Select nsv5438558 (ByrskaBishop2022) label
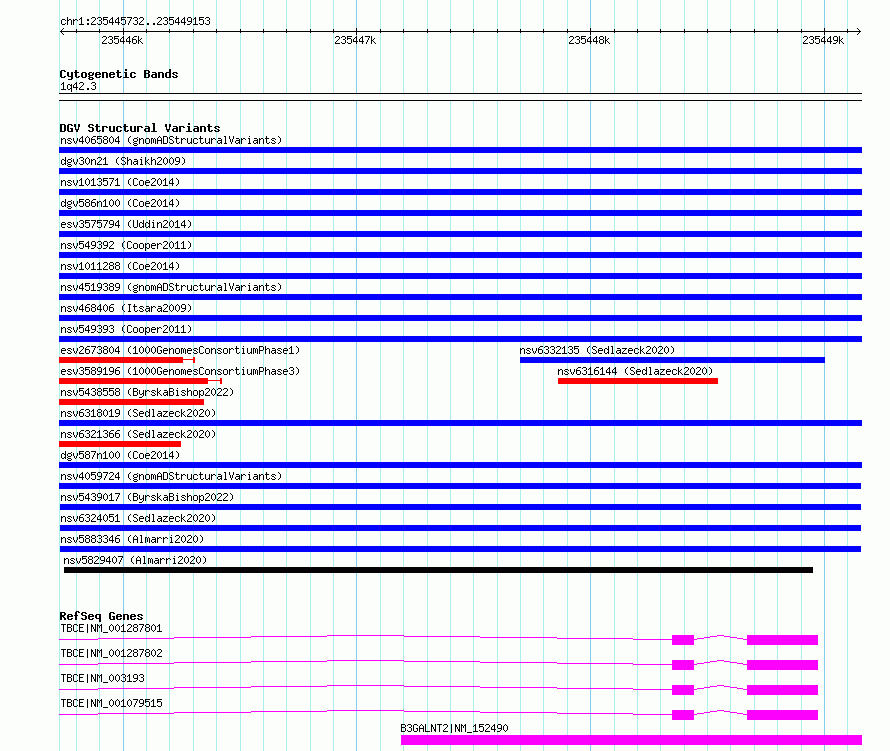This screenshot has width=890, height=751. pos(147,392)
